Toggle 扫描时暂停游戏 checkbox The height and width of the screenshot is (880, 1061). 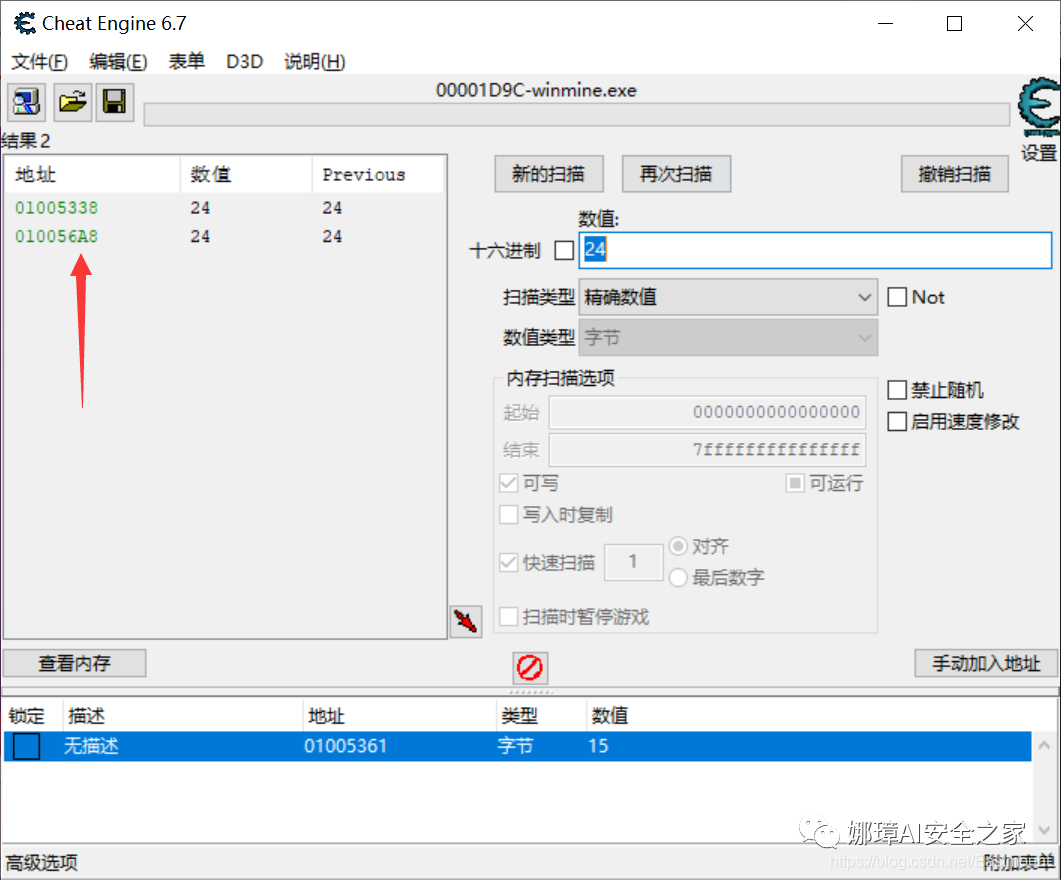point(508,617)
